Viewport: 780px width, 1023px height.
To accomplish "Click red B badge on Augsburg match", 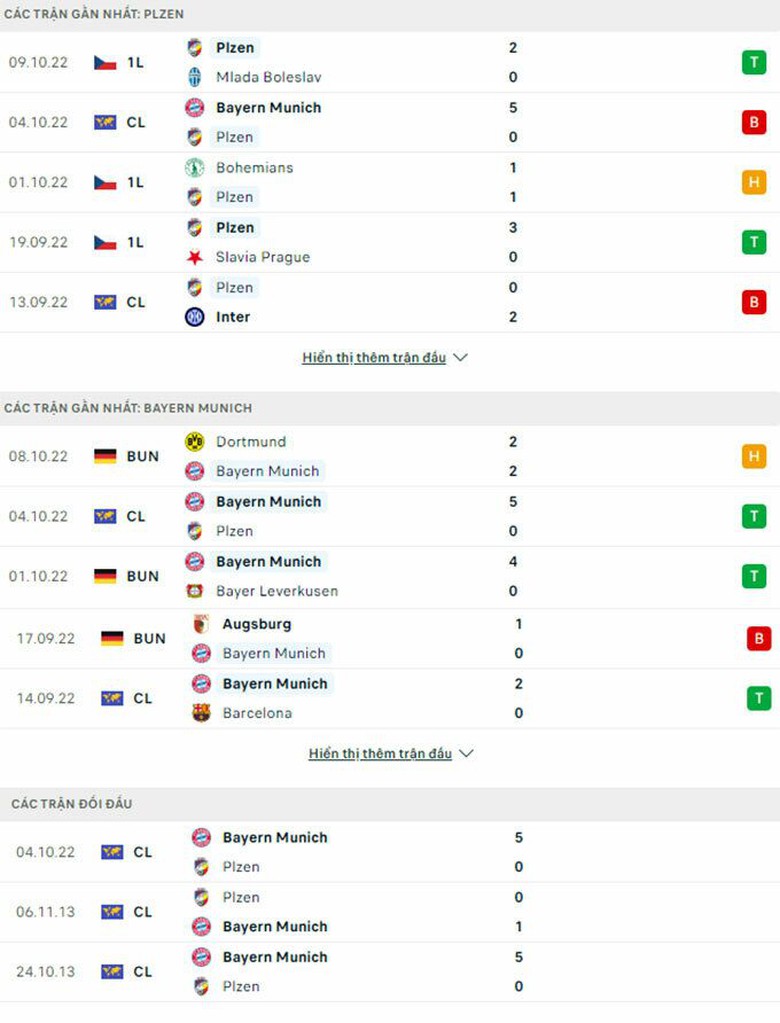I will pos(759,638).
